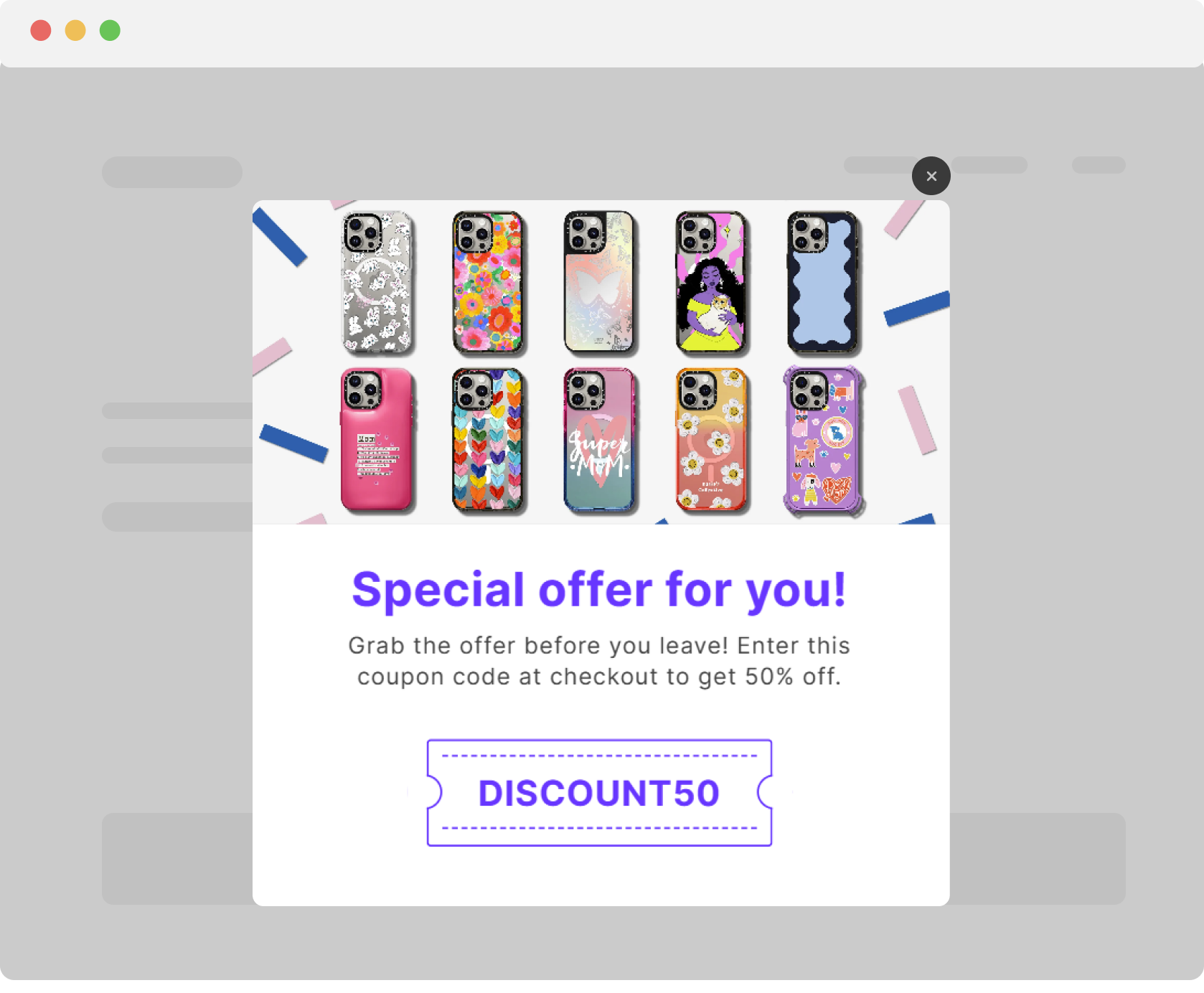This screenshot has height=993, width=1204.
Task: Click the DISCOUNT50 coupon code
Action: pyautogui.click(x=599, y=793)
